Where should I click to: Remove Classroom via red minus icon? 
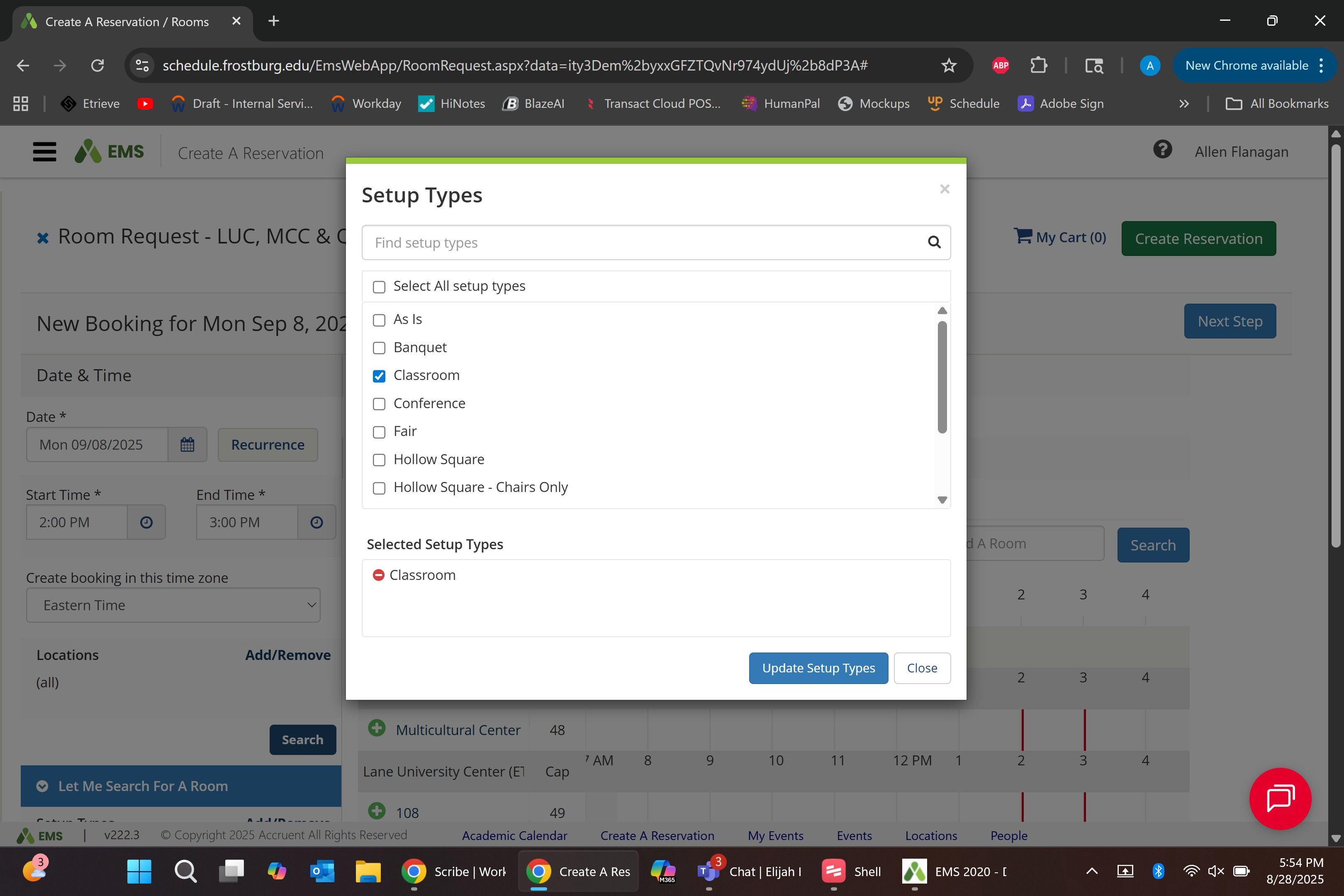pos(378,575)
